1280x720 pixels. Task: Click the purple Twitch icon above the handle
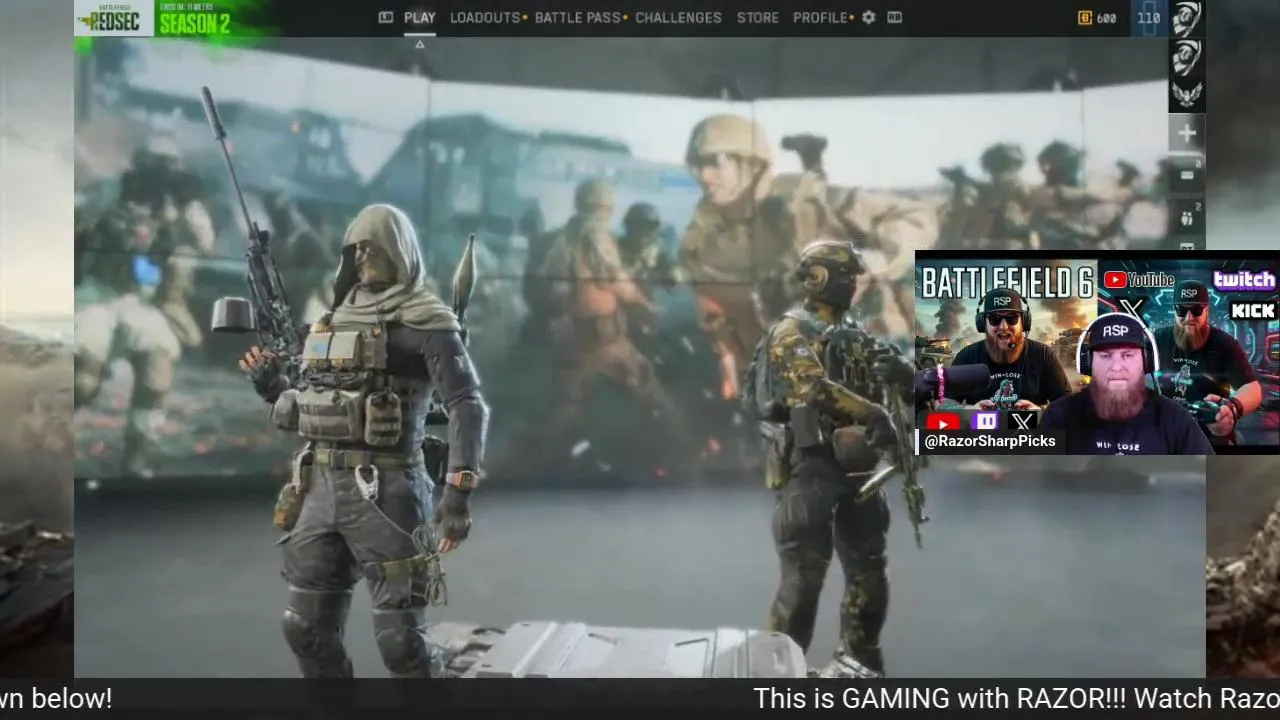coord(985,421)
